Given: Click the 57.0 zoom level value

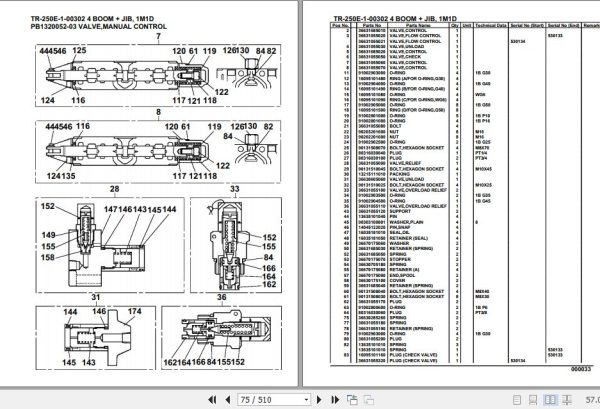Looking at the screenshot, I should coord(592,400).
